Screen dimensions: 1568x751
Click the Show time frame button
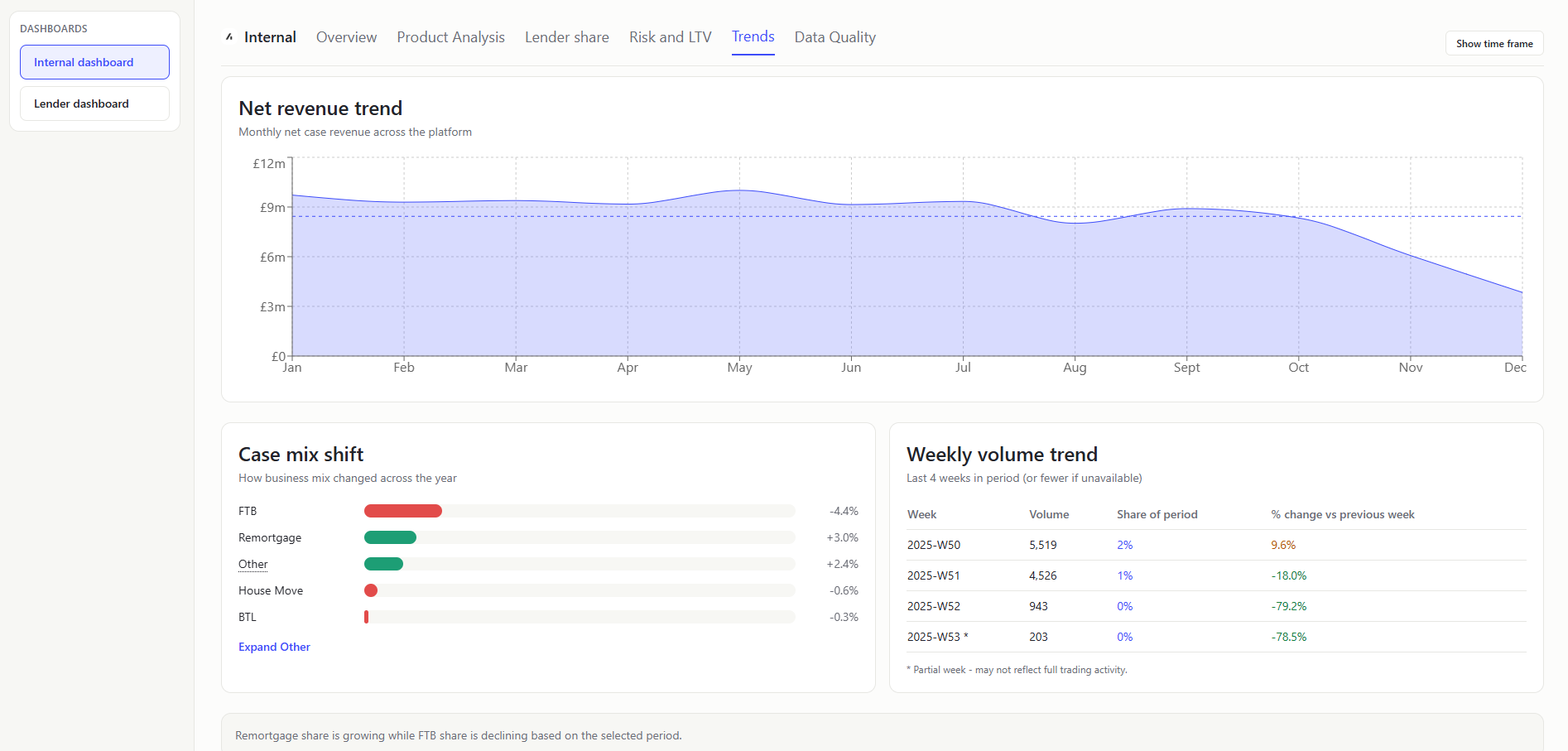click(1493, 43)
